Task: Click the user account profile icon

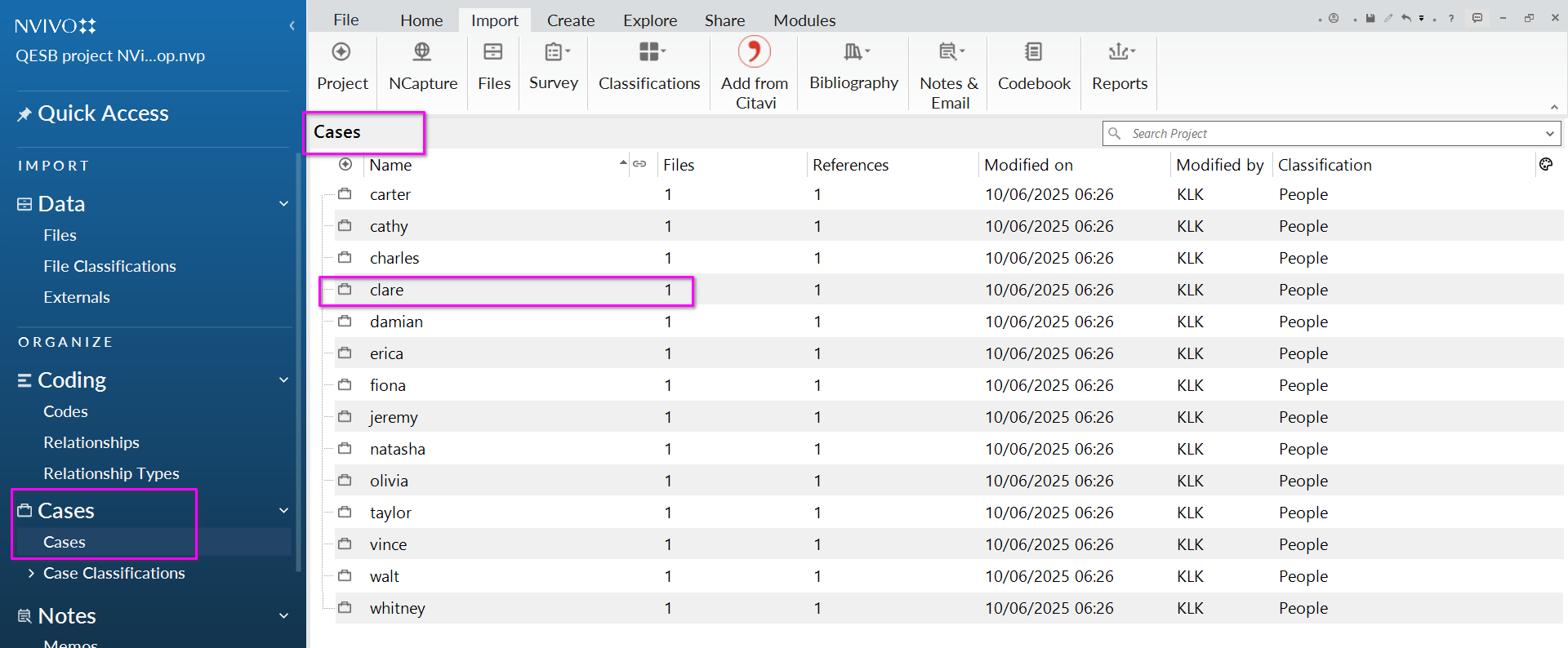Action: point(1334,18)
